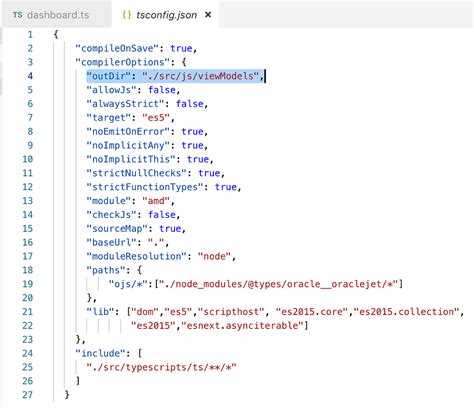The height and width of the screenshot is (408, 474).
Task: Click the JSON braces icon on tsconfig.json tab
Action: click(x=127, y=15)
